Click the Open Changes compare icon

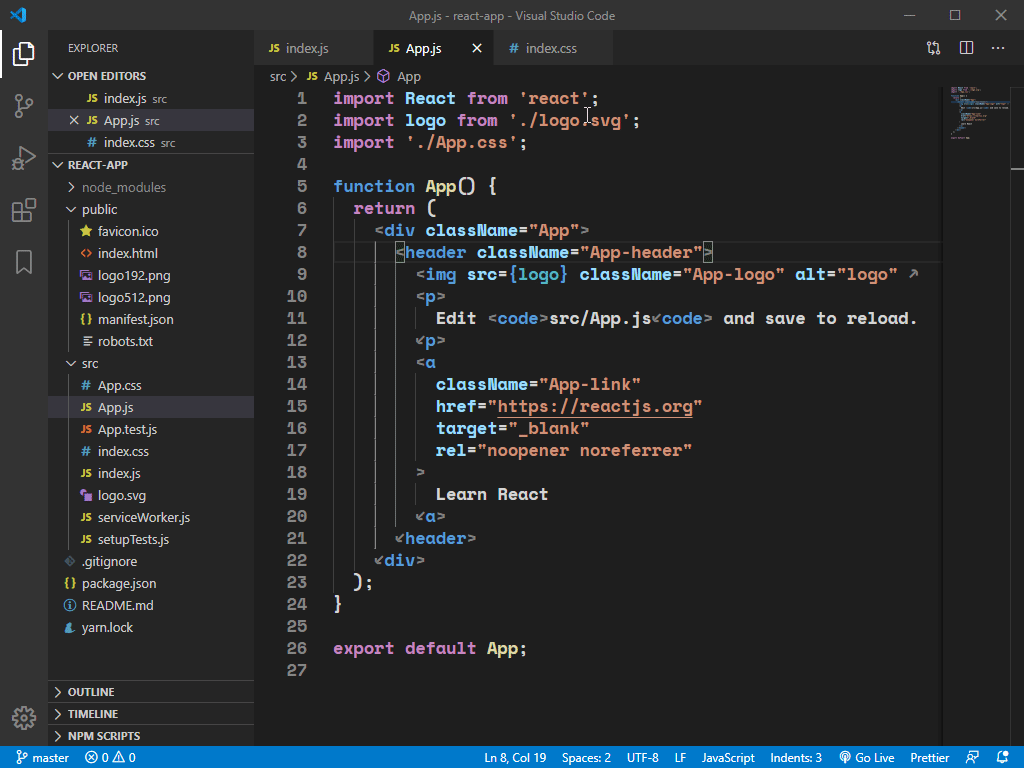tap(933, 48)
